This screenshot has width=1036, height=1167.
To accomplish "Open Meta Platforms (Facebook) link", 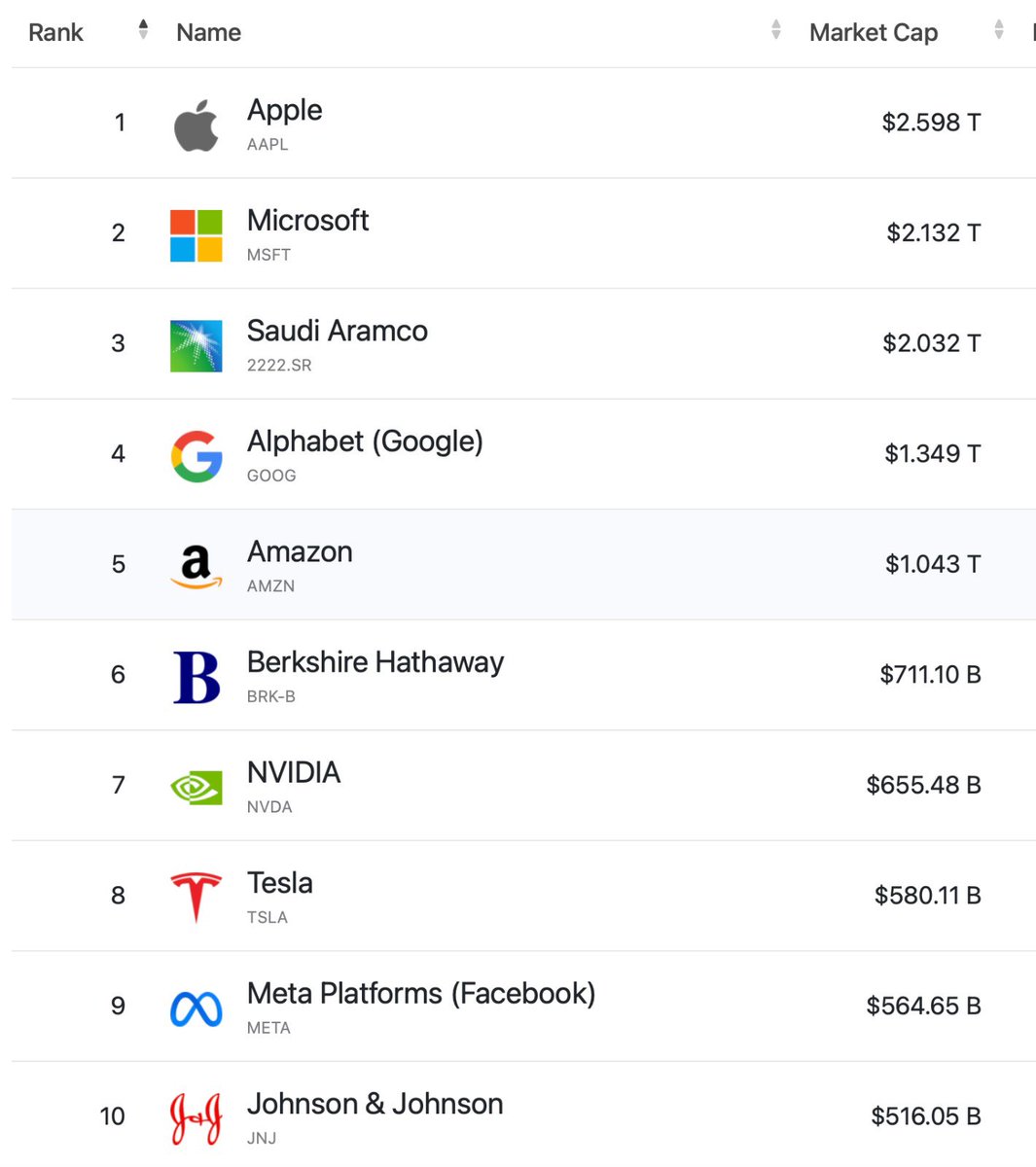I will tap(421, 994).
